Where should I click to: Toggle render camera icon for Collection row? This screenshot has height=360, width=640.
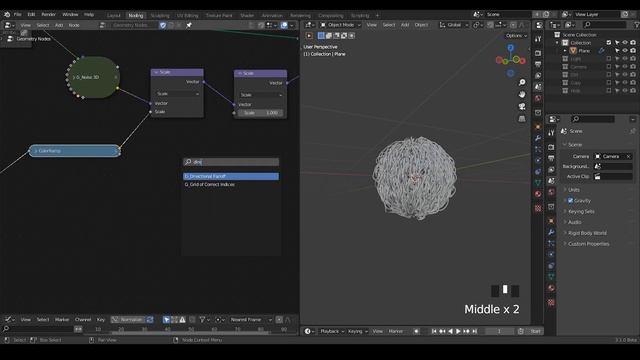(x=633, y=42)
